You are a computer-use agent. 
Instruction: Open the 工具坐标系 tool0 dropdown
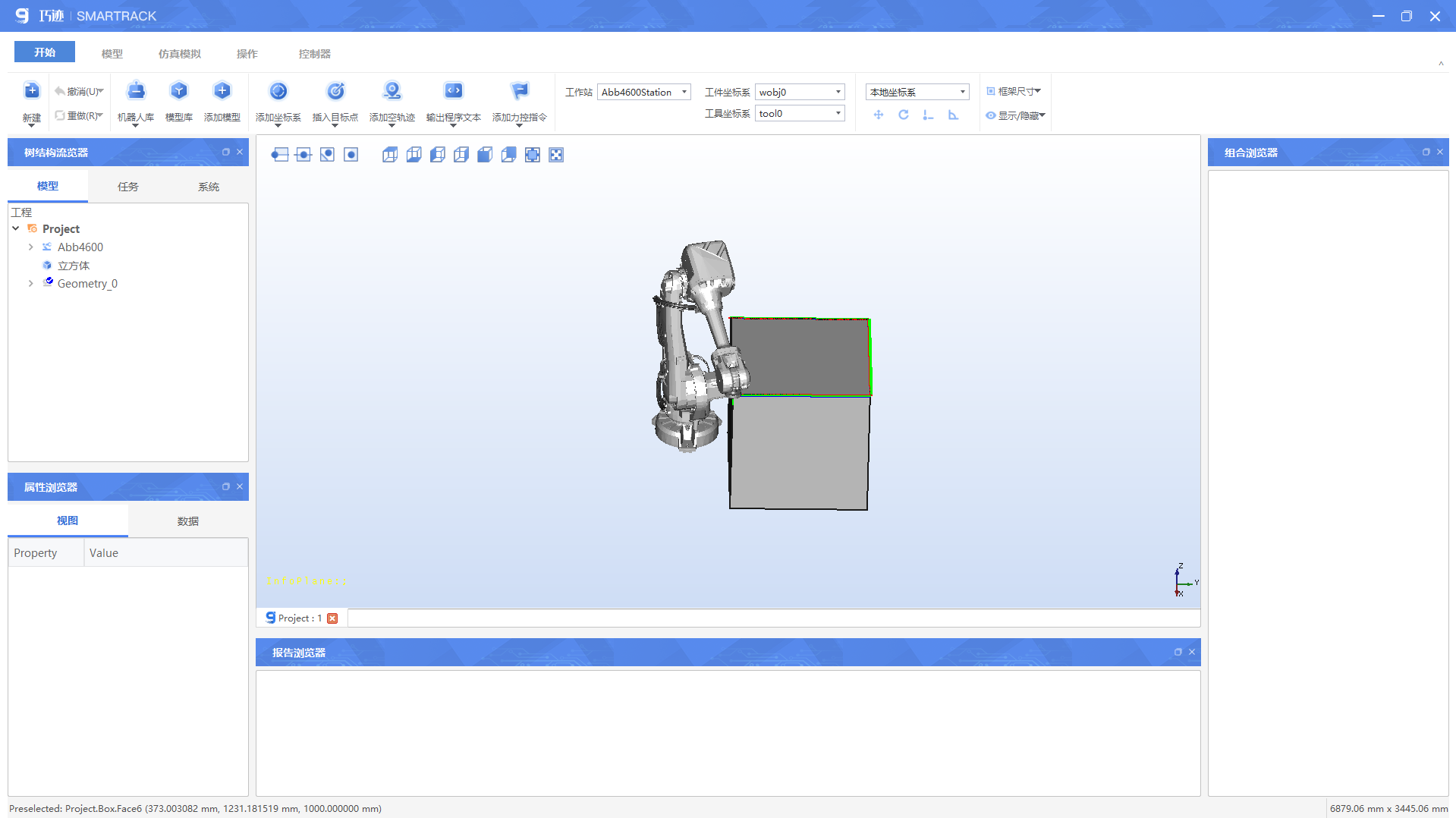(800, 113)
